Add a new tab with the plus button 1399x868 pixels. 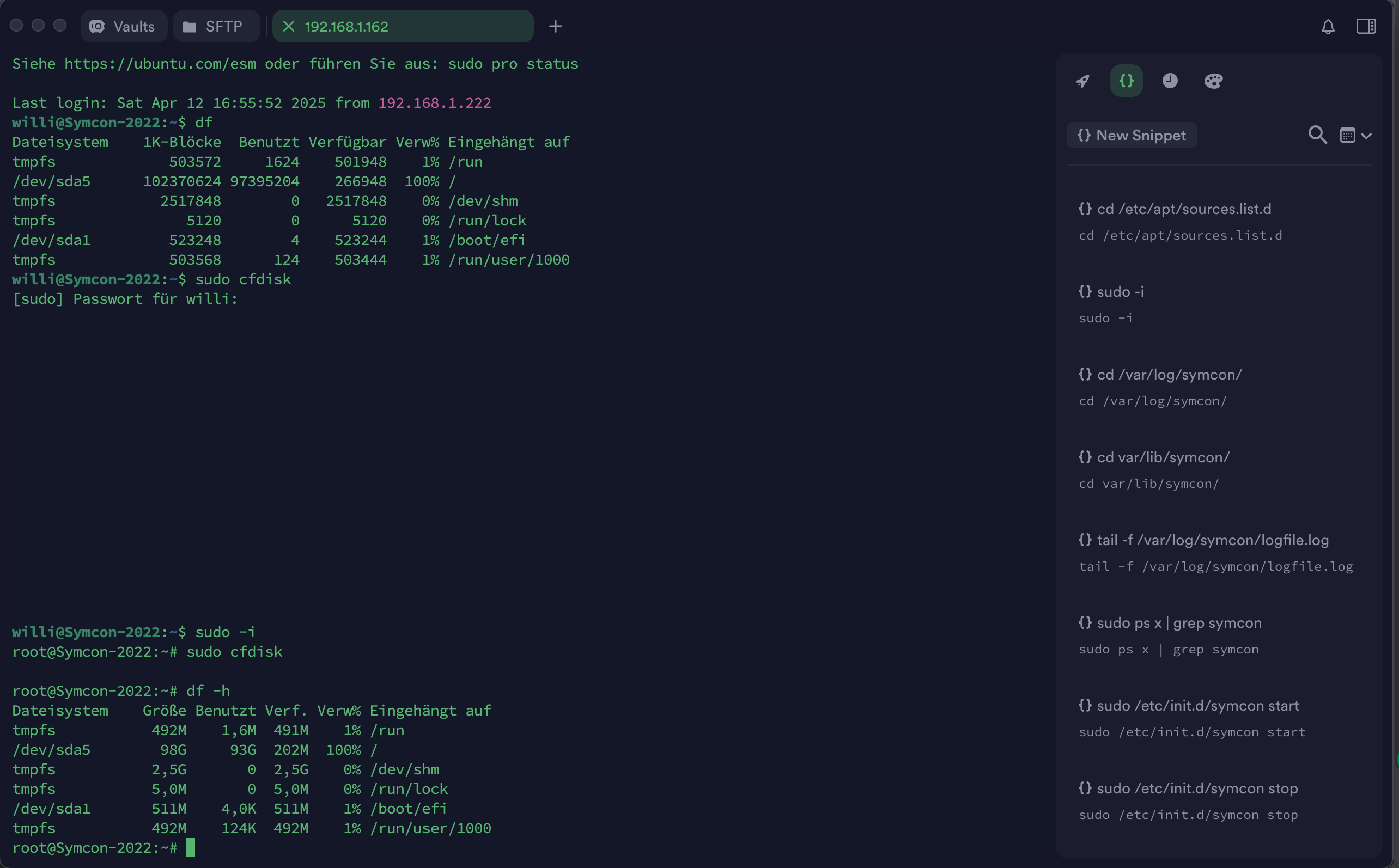(555, 26)
